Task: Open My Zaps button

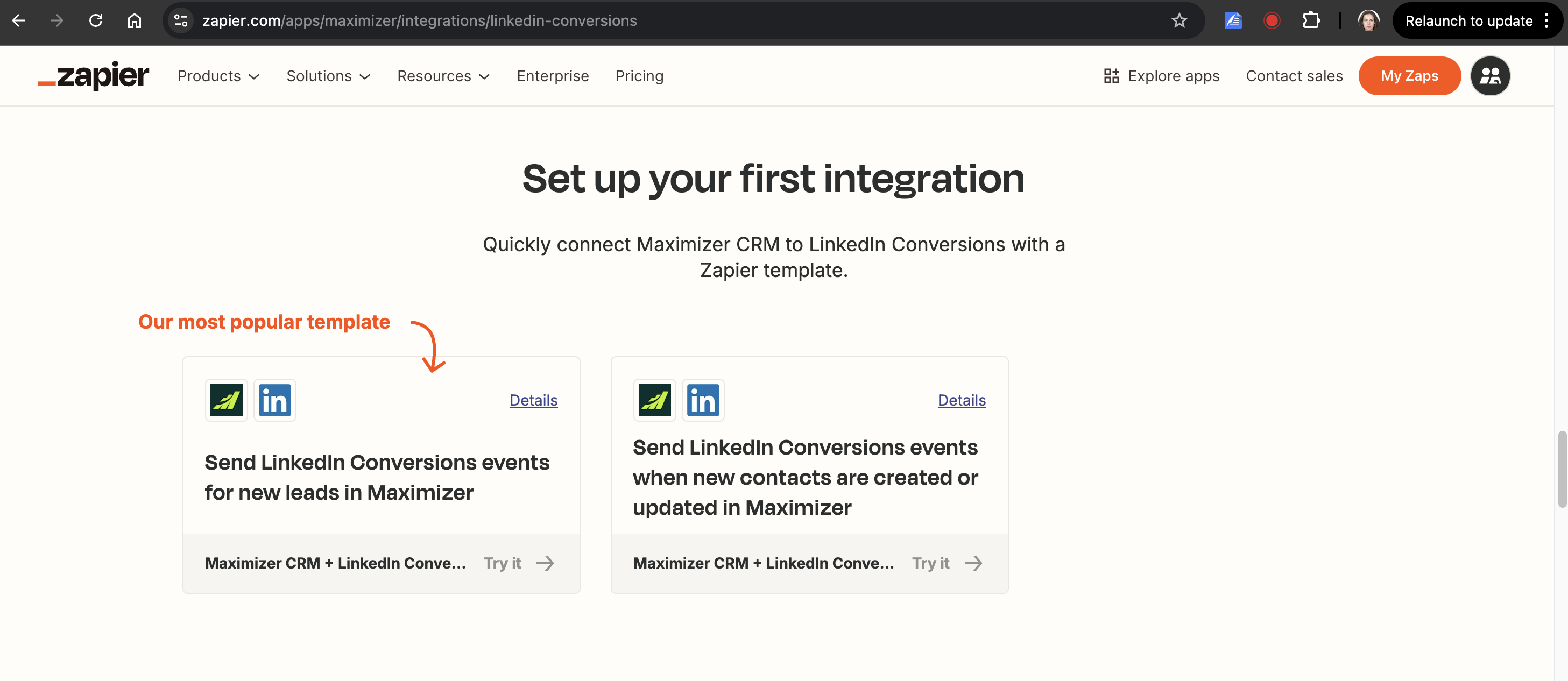Action: [x=1410, y=75]
